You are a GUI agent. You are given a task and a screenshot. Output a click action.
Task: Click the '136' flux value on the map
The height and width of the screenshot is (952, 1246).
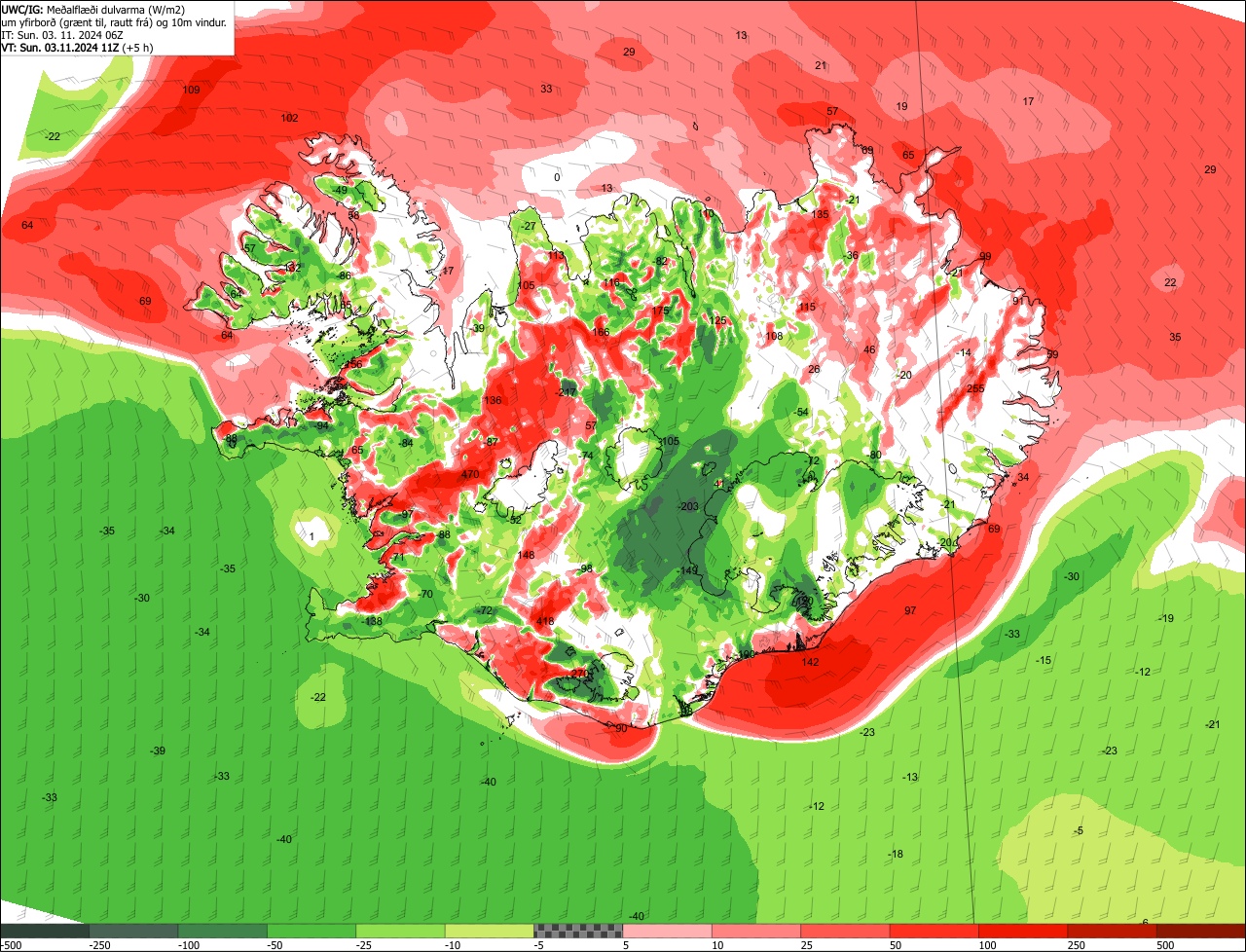pyautogui.click(x=493, y=400)
